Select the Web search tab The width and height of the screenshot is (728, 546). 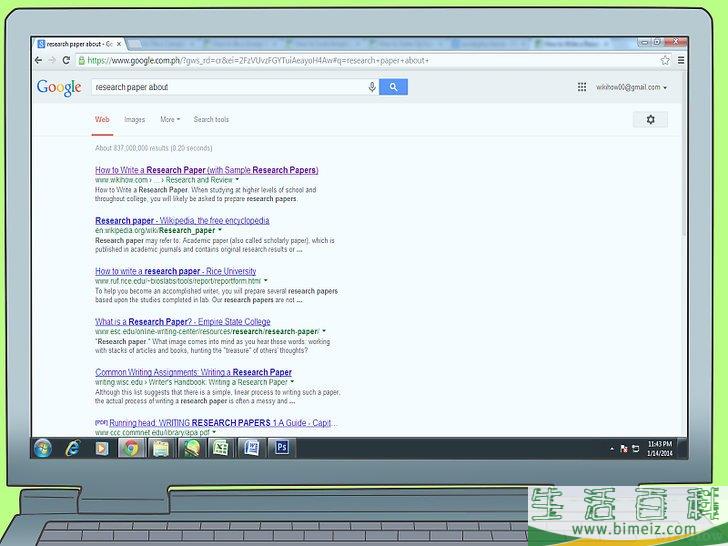pyautogui.click(x=102, y=120)
